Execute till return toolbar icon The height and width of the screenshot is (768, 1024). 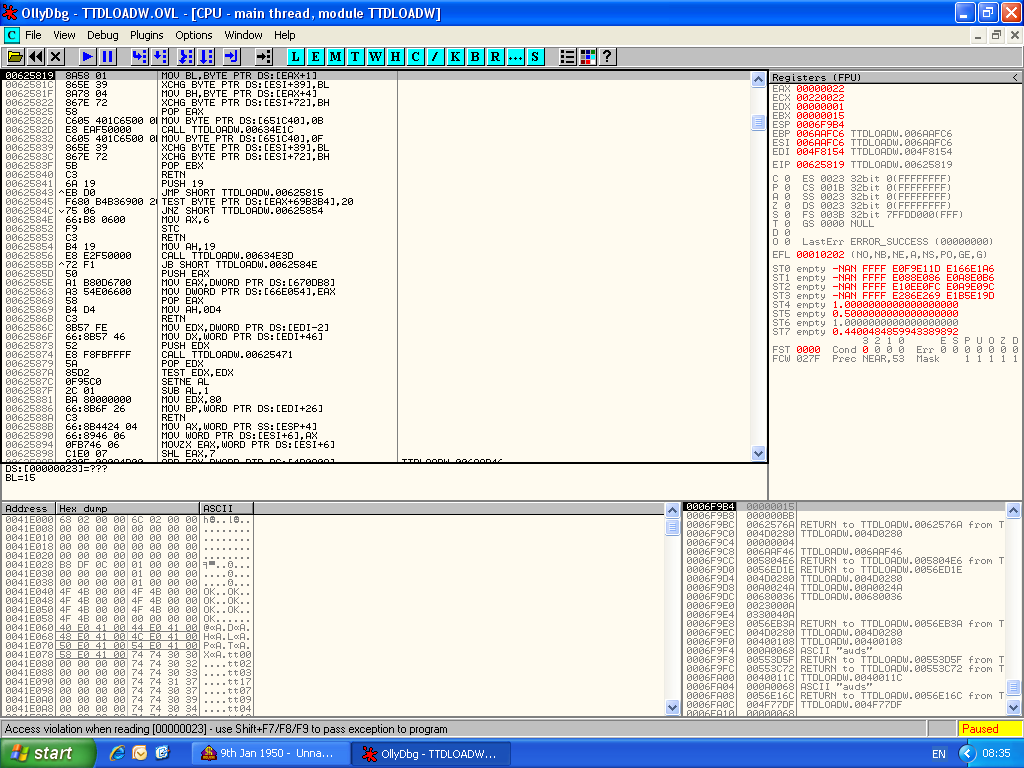click(232, 57)
